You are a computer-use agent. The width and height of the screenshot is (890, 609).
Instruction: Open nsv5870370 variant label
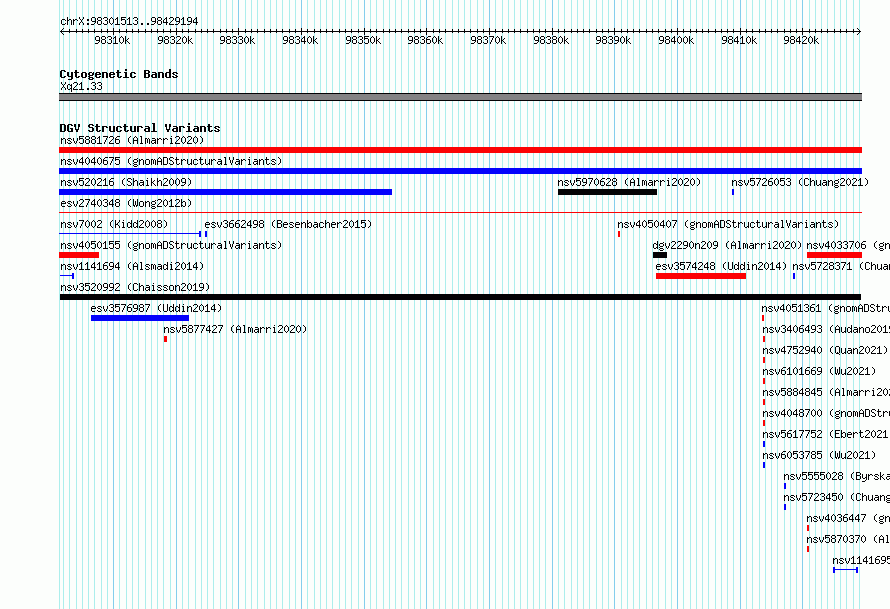pyautogui.click(x=848, y=539)
